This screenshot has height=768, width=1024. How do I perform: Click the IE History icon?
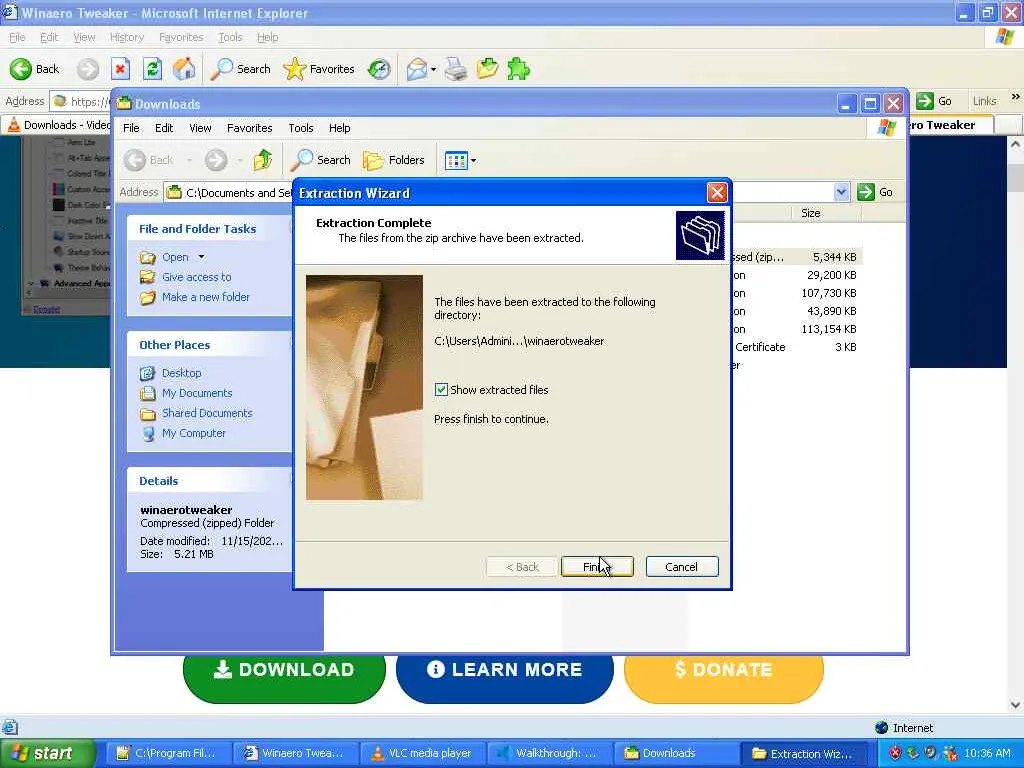pos(379,69)
